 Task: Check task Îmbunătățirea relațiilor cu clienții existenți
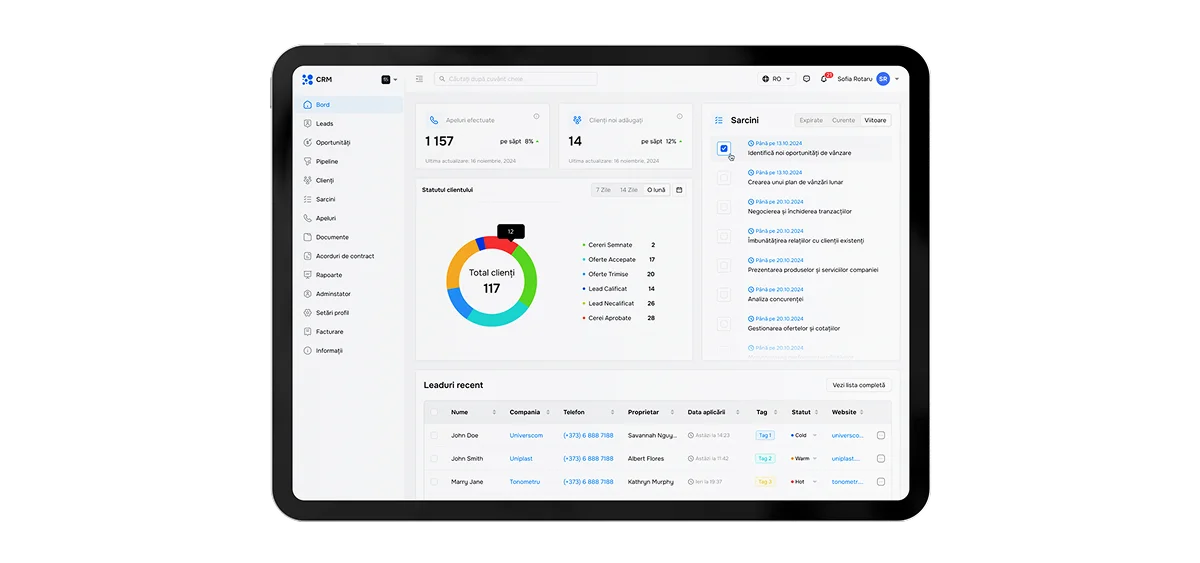click(x=724, y=236)
